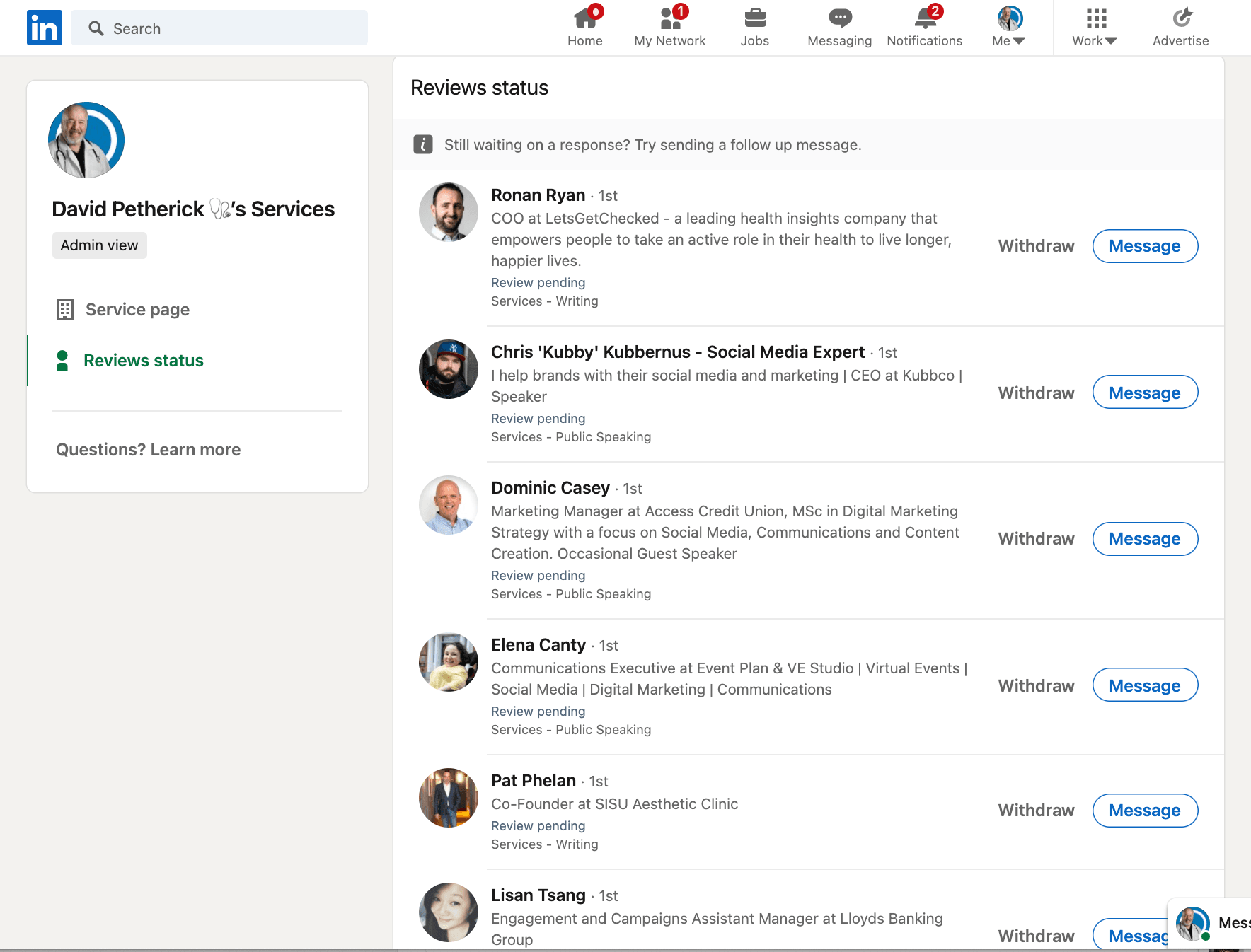Click the 'Reviews status' page heading

tap(480, 88)
